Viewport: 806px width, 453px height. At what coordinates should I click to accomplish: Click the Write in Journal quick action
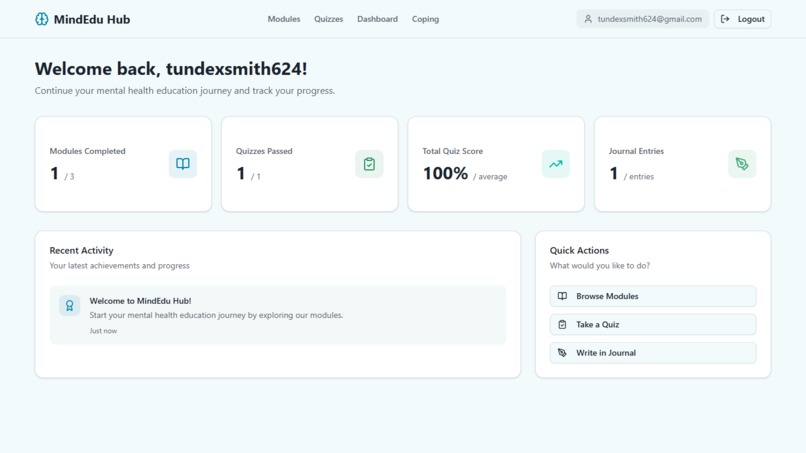pyautogui.click(x=653, y=353)
